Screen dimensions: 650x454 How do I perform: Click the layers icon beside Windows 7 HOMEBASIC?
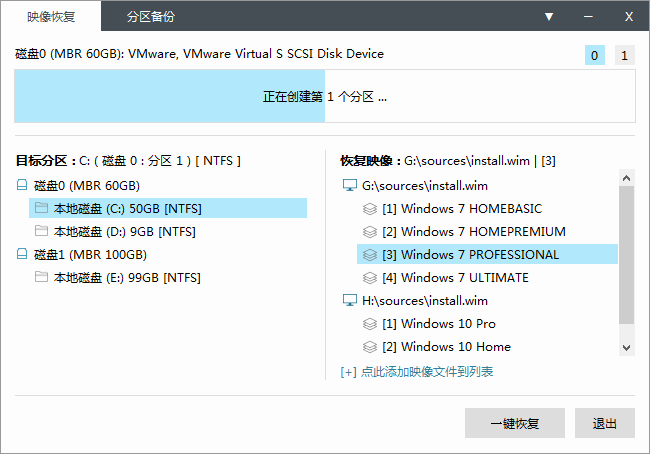point(369,209)
